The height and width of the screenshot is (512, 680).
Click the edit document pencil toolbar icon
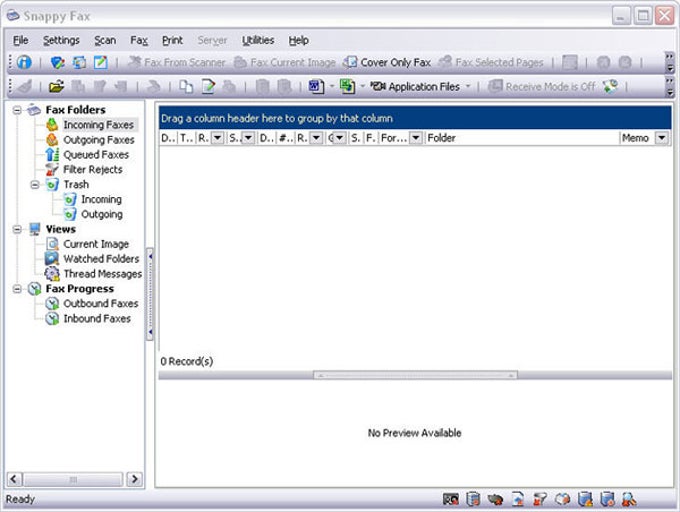tap(208, 87)
